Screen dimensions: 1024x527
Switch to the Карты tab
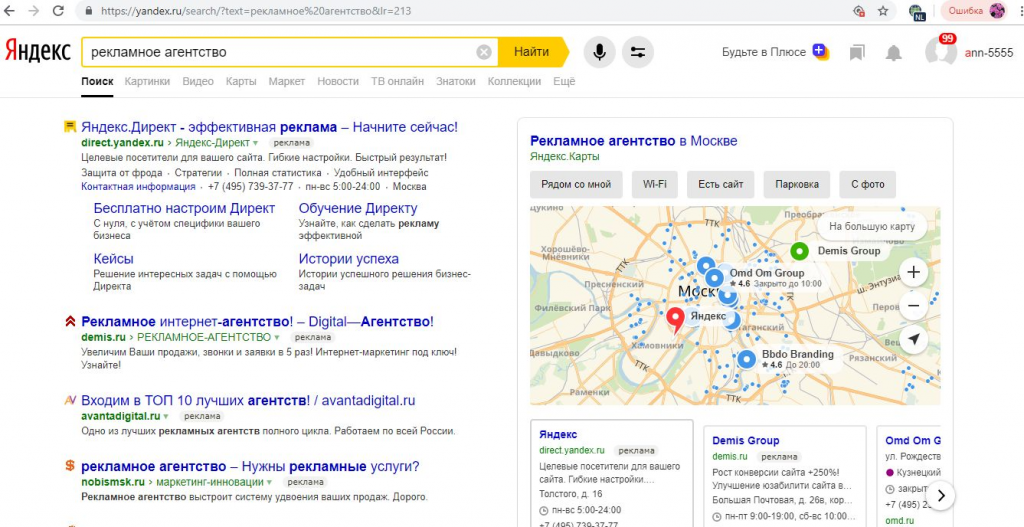coord(241,82)
